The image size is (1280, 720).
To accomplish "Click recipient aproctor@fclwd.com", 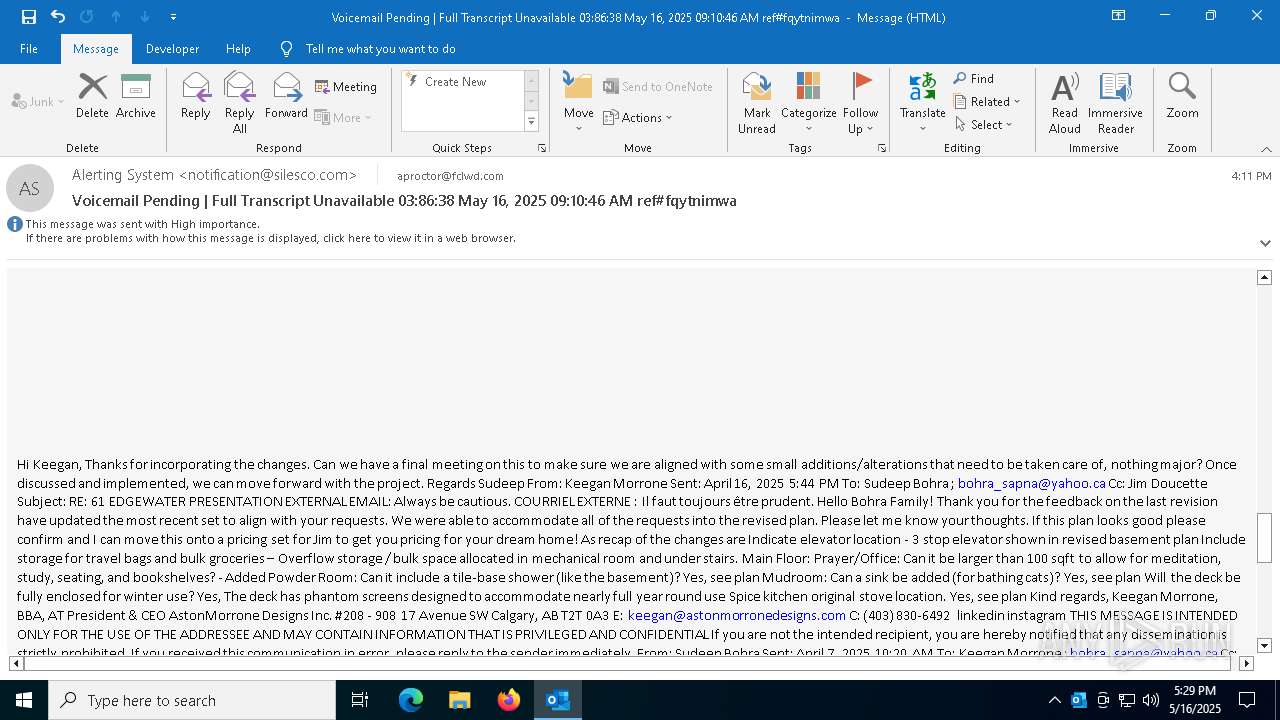I will [450, 176].
